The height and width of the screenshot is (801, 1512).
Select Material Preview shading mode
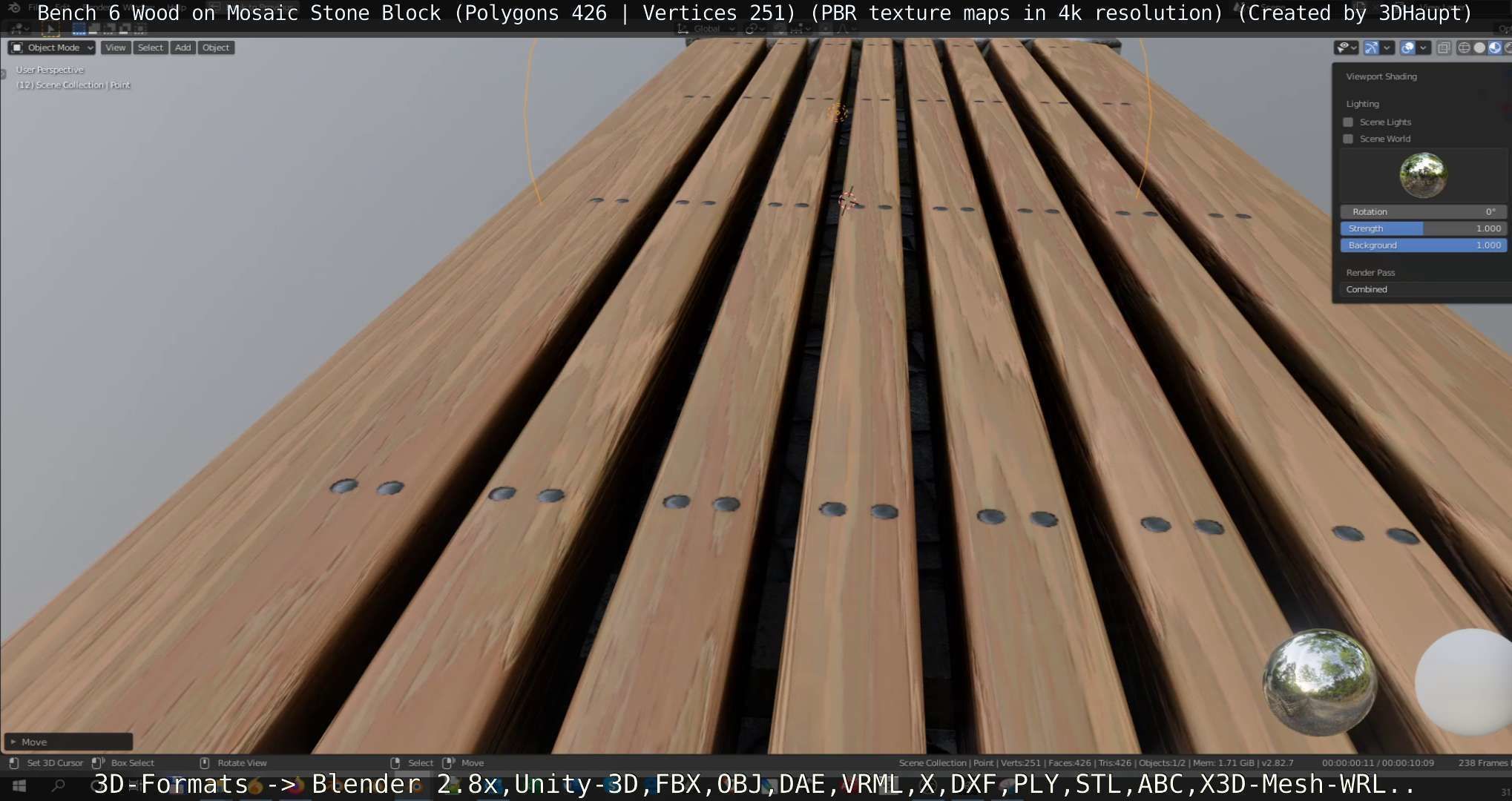click(x=1494, y=47)
